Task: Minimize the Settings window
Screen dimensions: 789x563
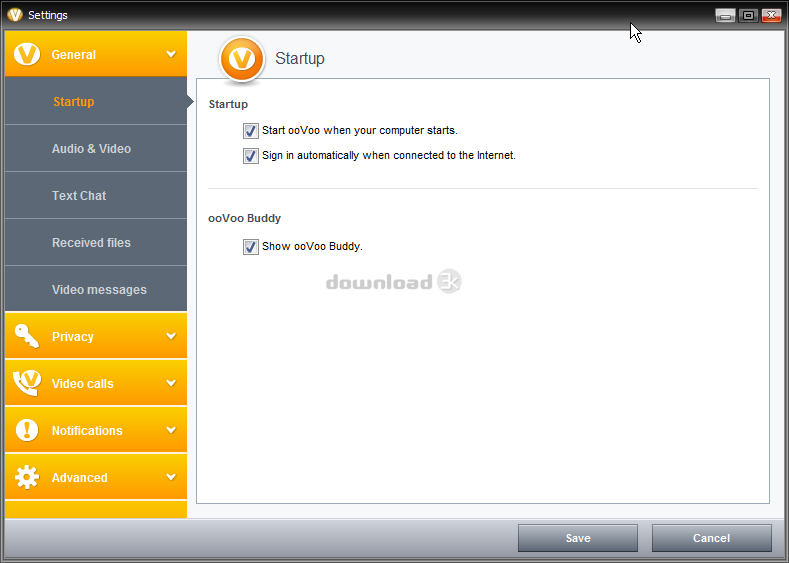Action: [x=725, y=16]
